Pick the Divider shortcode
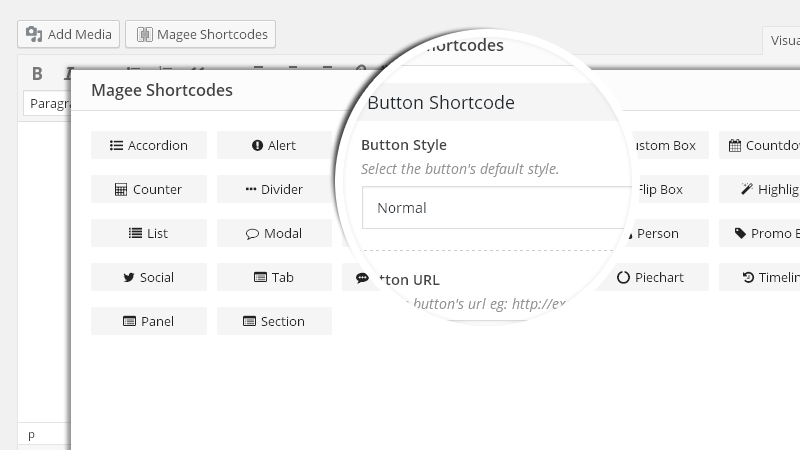Screen dimensions: 800x450 pos(274,189)
